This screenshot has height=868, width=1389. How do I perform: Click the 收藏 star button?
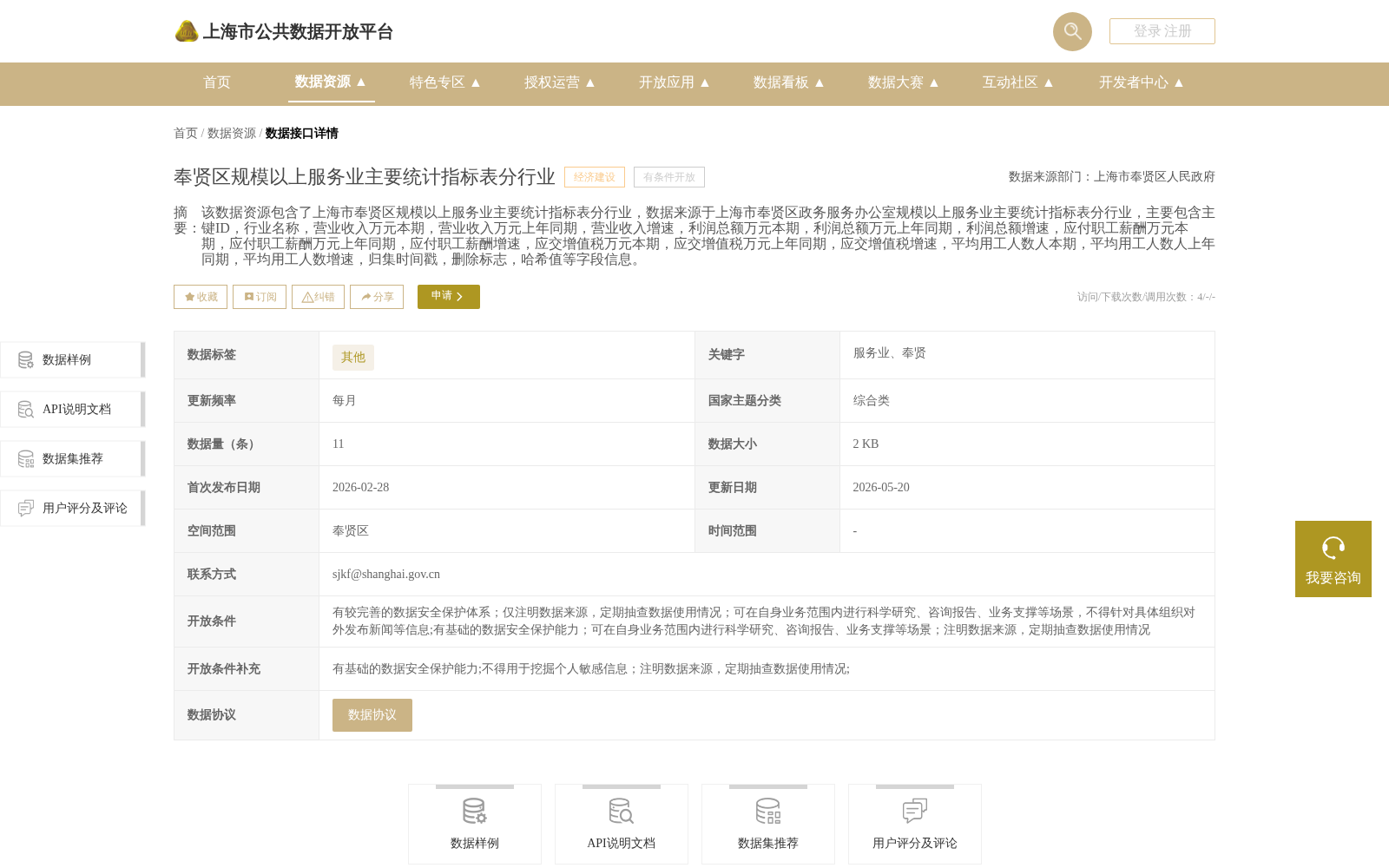pyautogui.click(x=201, y=297)
